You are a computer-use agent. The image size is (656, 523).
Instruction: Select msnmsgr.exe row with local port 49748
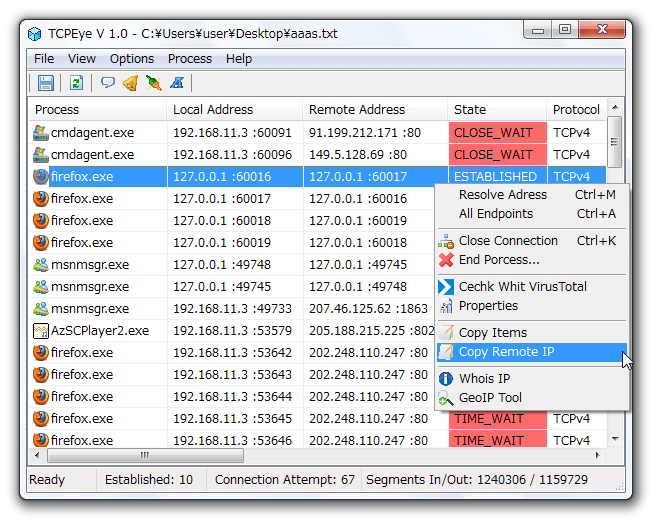point(232,265)
